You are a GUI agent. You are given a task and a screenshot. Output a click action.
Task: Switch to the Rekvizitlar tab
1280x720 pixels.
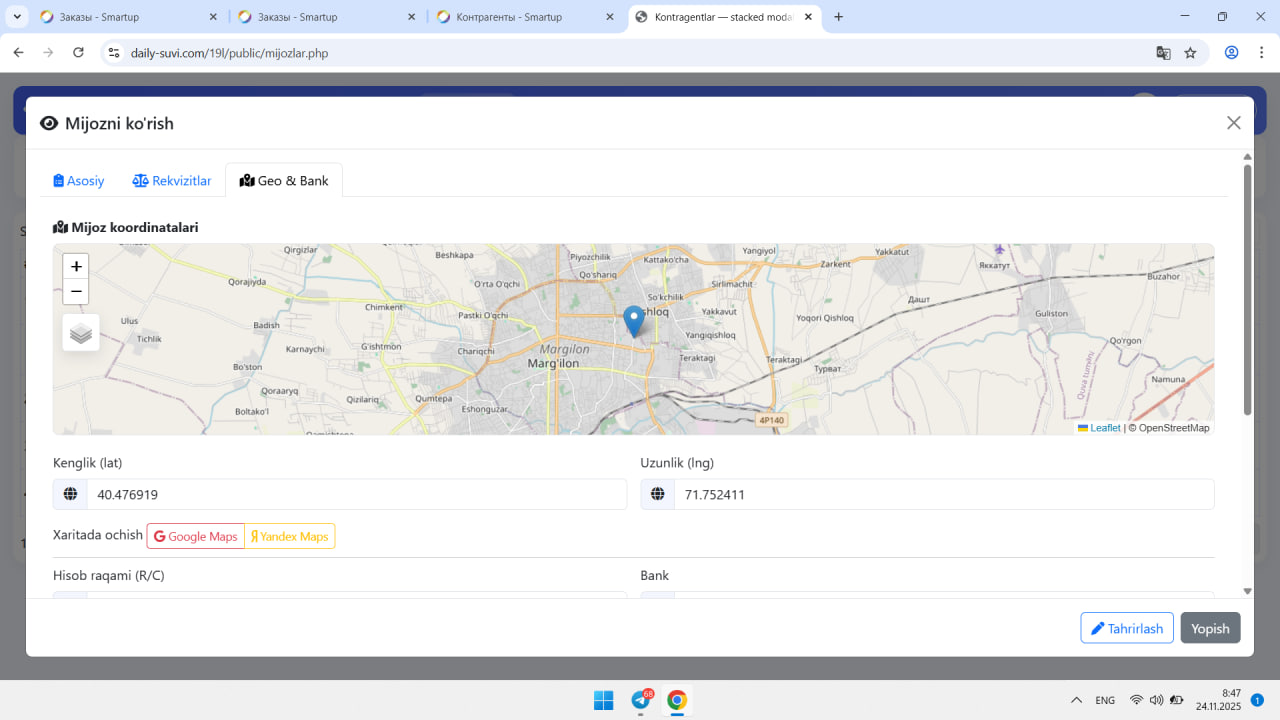click(172, 181)
